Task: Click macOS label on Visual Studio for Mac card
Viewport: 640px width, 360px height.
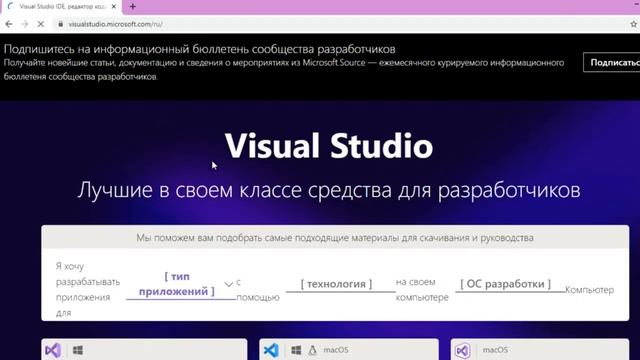Action: (x=495, y=350)
